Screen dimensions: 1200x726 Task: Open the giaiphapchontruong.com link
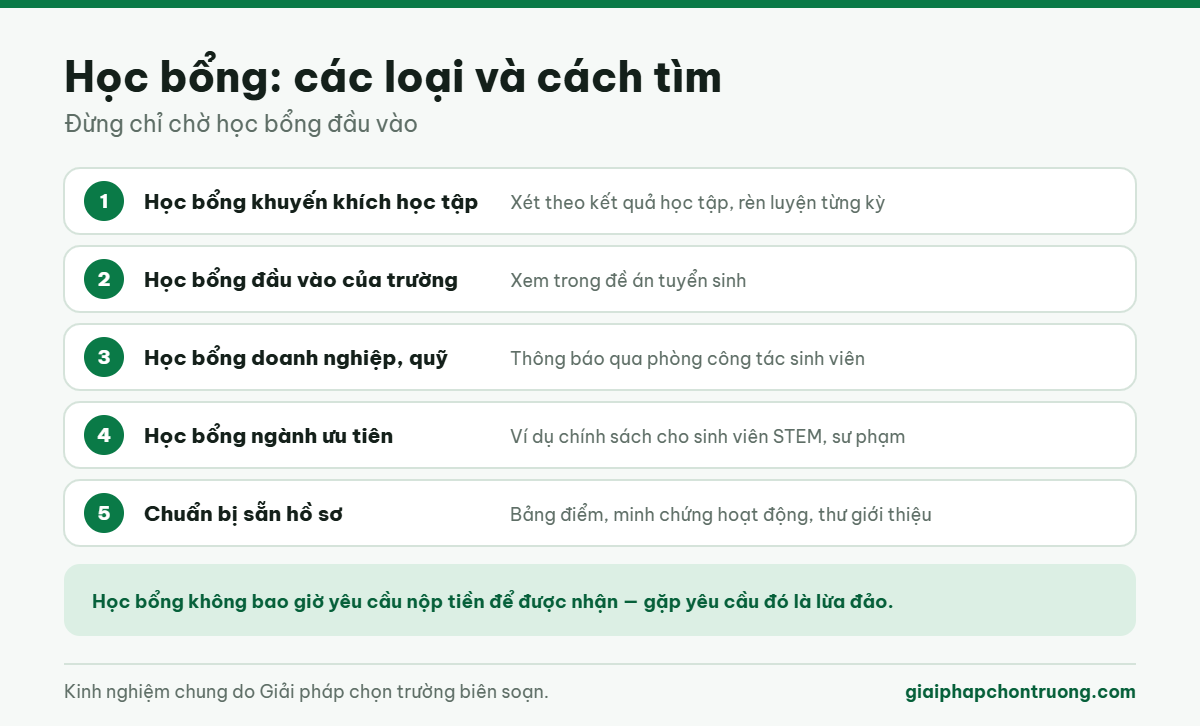(x=1020, y=692)
